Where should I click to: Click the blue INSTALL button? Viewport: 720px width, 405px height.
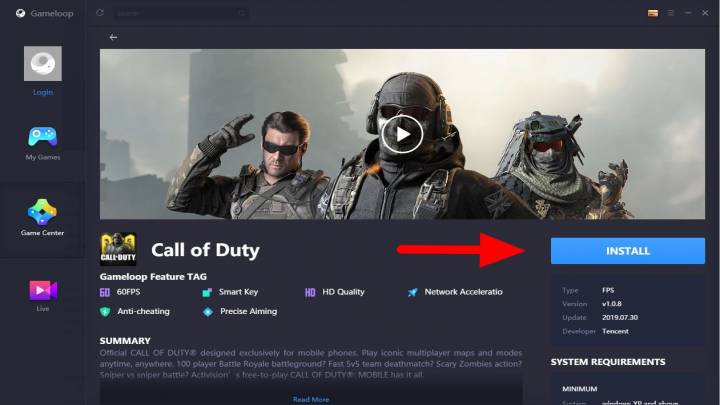(x=627, y=251)
